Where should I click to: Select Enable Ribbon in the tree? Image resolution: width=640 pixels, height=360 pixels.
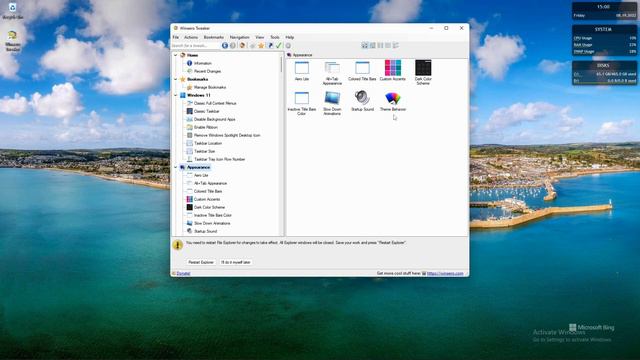[206, 127]
